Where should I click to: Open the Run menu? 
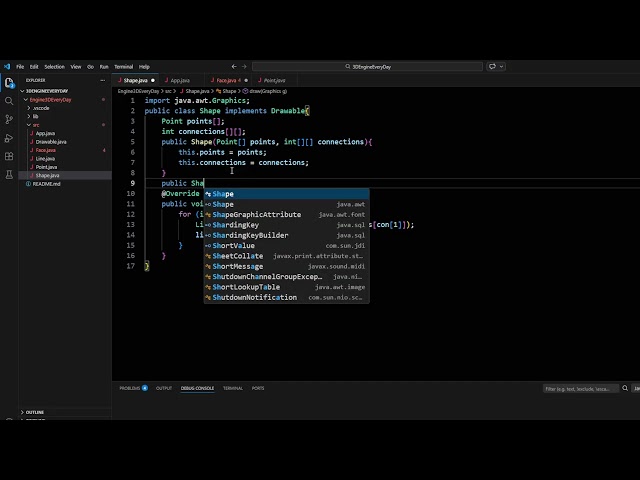point(104,67)
